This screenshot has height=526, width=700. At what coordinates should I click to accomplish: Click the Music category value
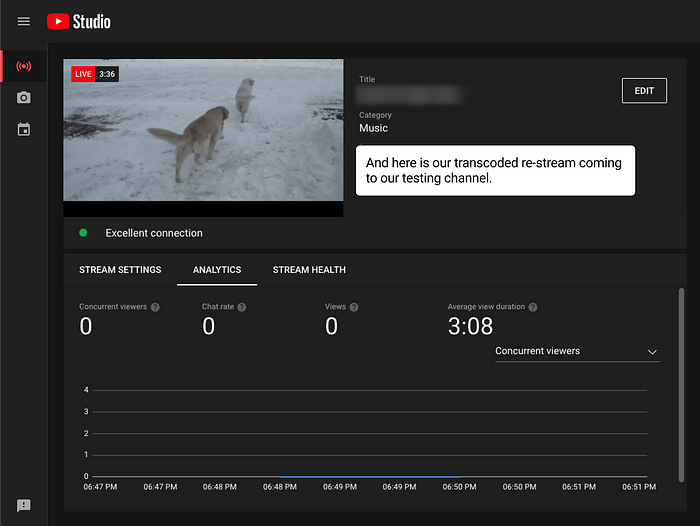point(374,128)
